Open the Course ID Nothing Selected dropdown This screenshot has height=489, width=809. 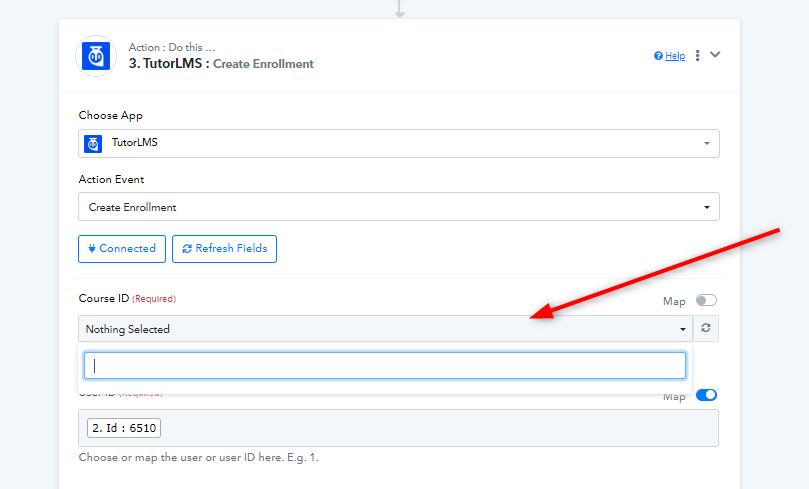pyautogui.click(x=385, y=329)
